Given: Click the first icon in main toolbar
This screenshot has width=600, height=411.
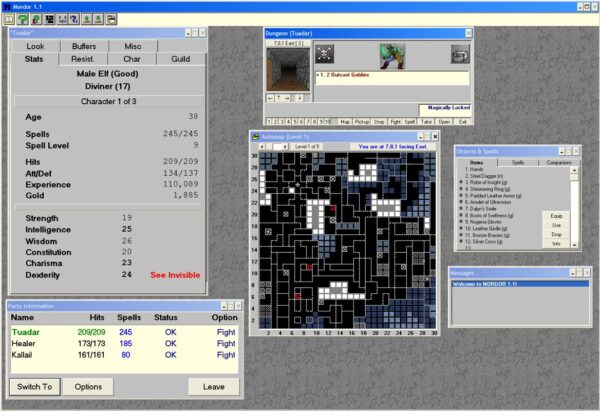Looking at the screenshot, I should click(x=8, y=19).
